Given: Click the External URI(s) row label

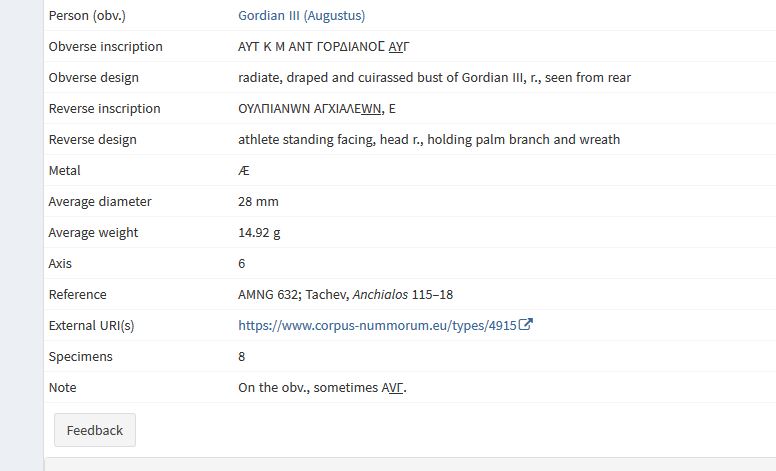Looking at the screenshot, I should [91, 326].
